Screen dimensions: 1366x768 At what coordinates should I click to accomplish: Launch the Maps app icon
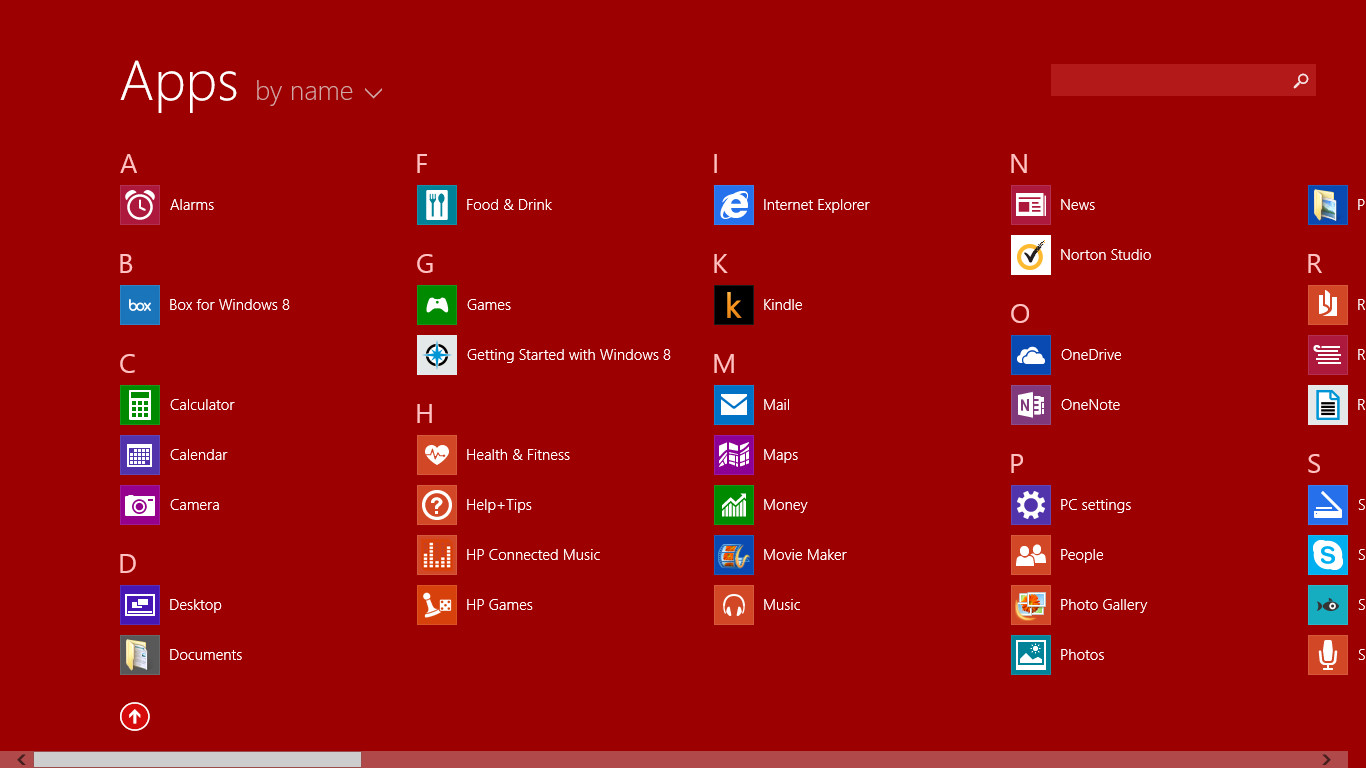(x=734, y=455)
